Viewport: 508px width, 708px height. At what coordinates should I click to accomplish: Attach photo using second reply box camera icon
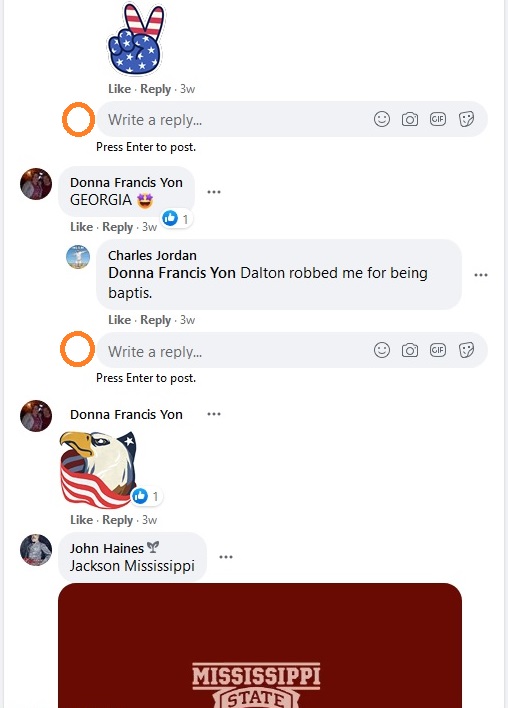pos(410,350)
